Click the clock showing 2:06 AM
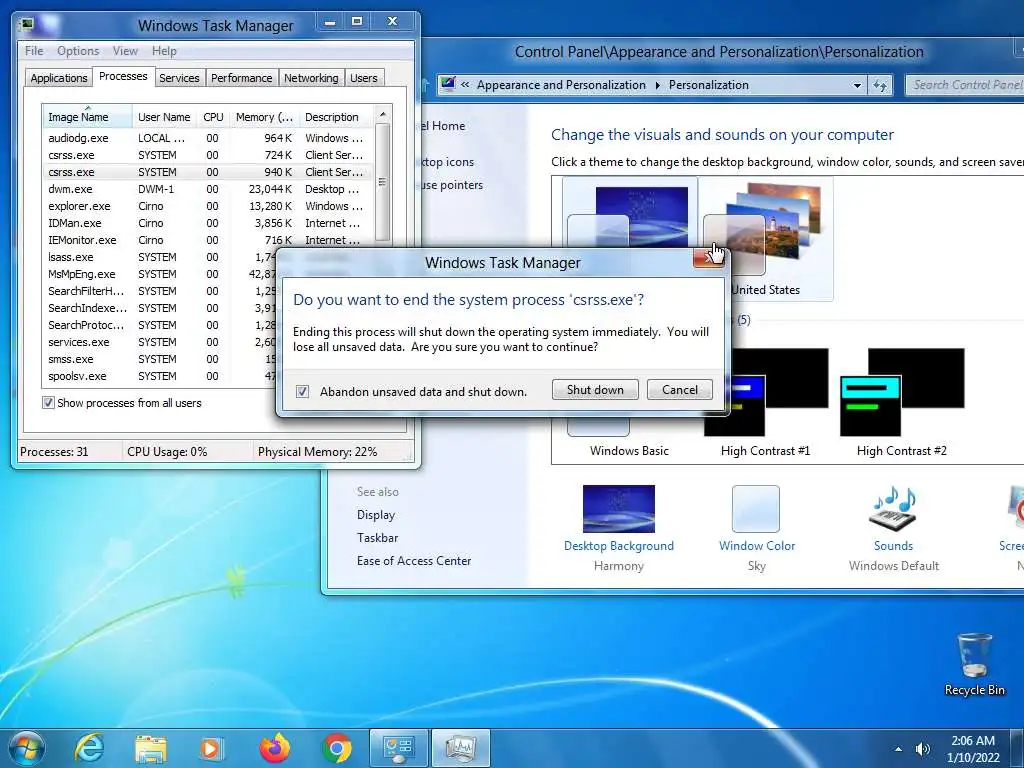Viewport: 1024px width, 768px height. tap(972, 741)
